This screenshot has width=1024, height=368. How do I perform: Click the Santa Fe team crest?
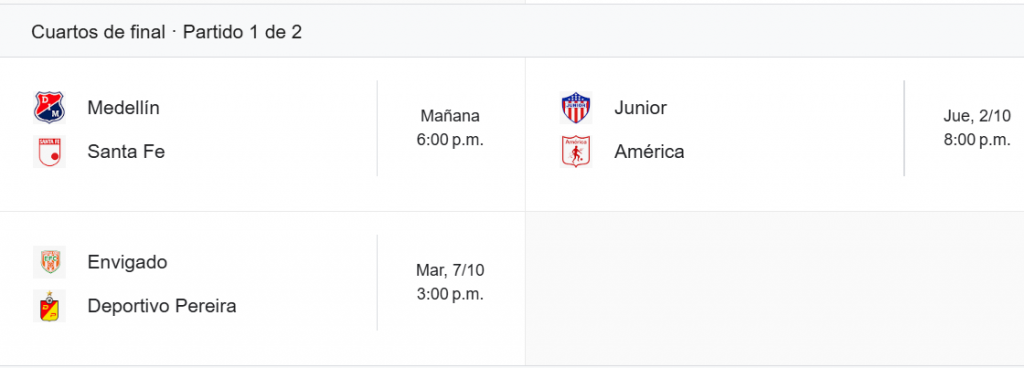tap(50, 152)
